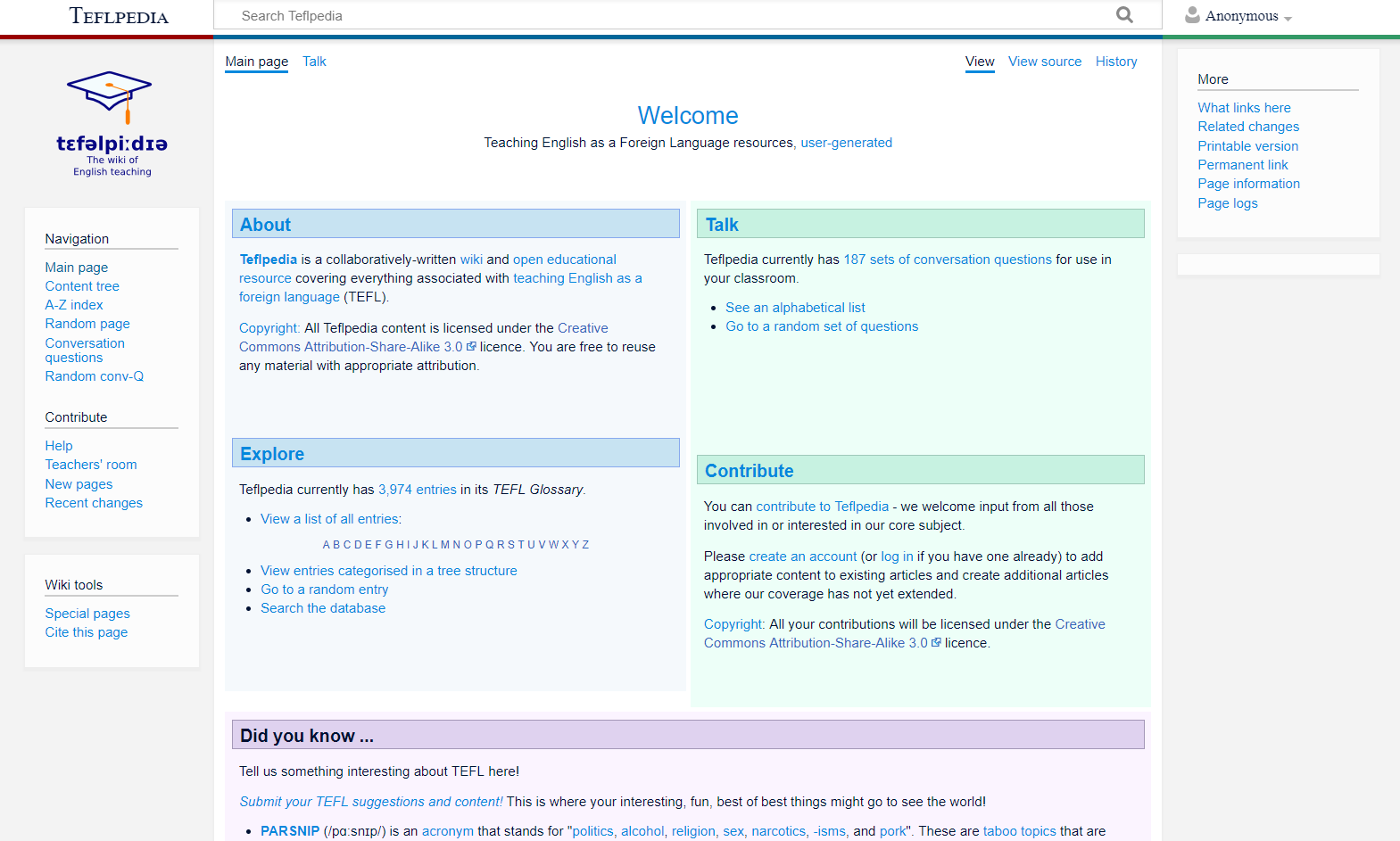The width and height of the screenshot is (1400, 841).
Task: Click See an alphabetical list
Action: (795, 308)
